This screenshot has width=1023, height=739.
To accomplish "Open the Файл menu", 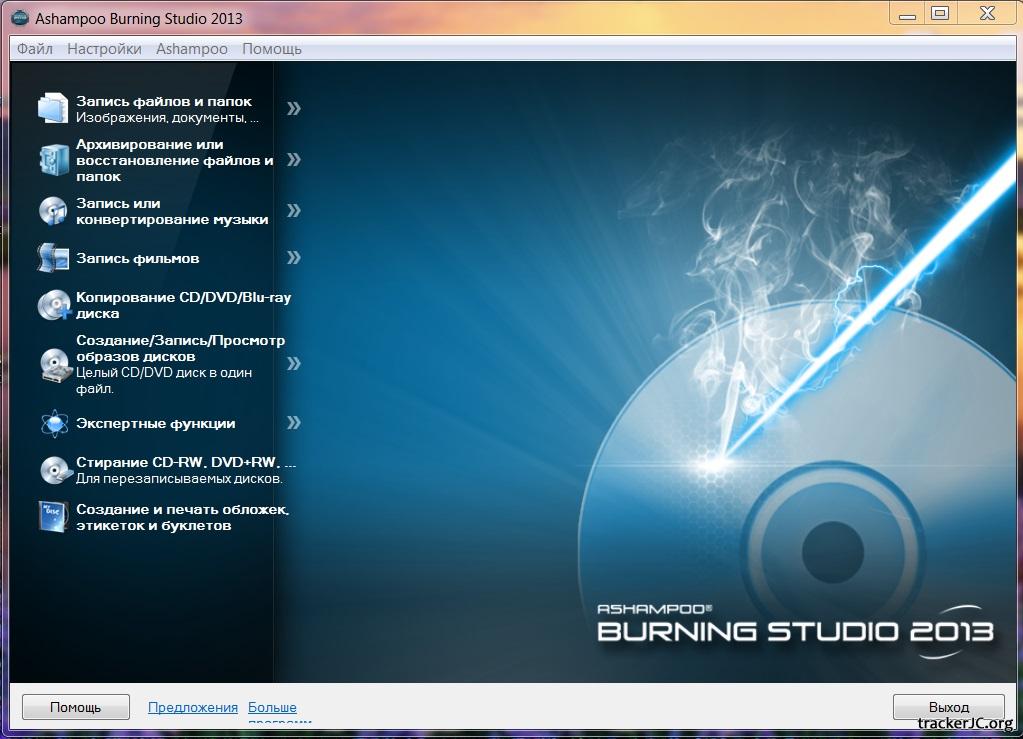I will pos(35,49).
